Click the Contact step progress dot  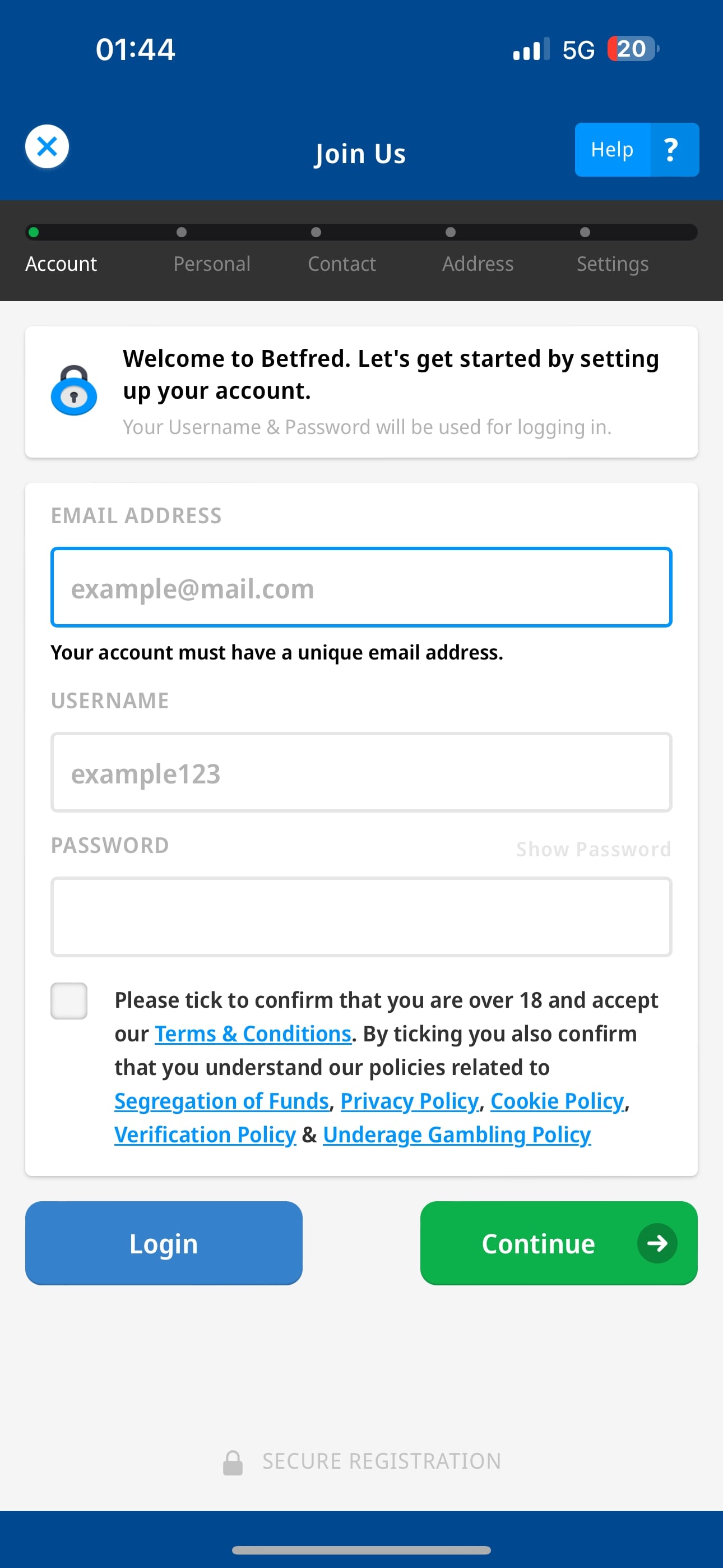(x=316, y=232)
